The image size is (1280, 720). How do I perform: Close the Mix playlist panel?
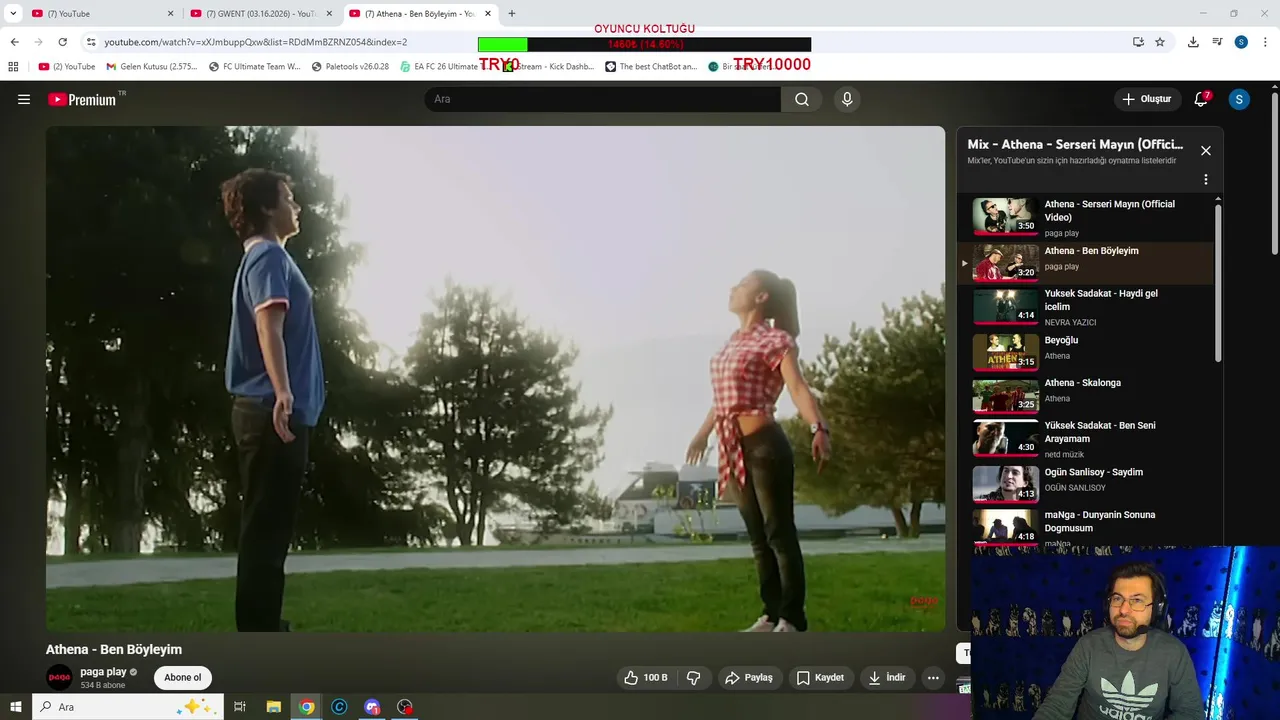[1206, 151]
